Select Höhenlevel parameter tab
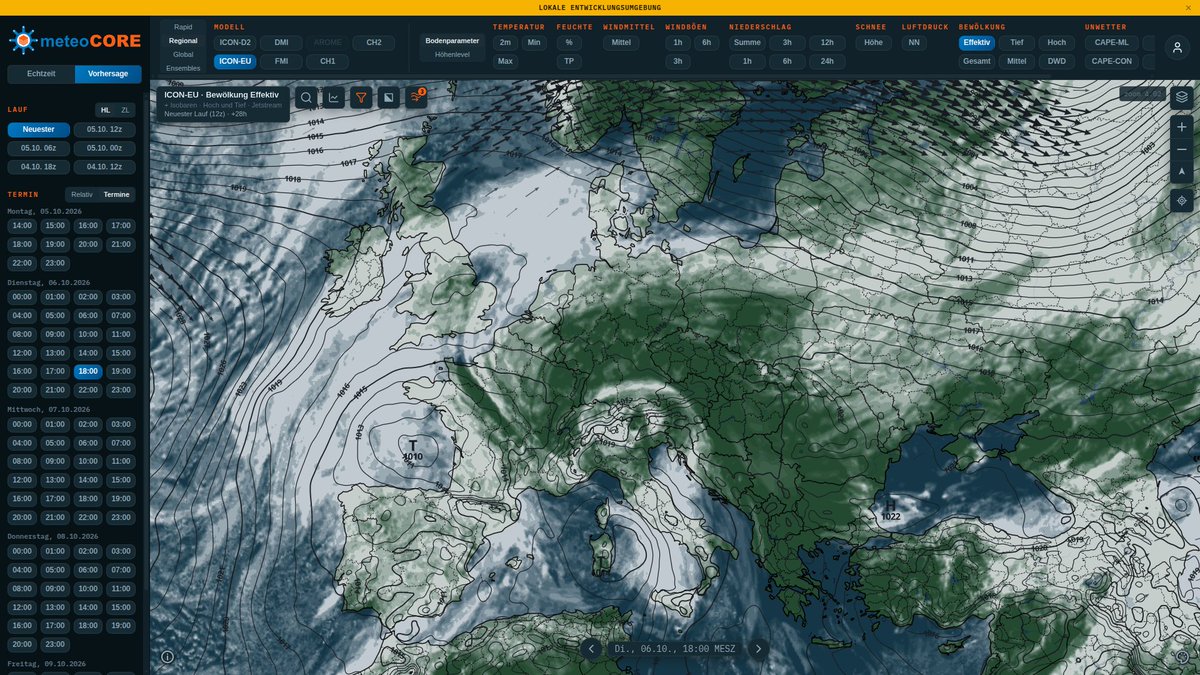Screen dimensions: 1200x675 point(452,54)
